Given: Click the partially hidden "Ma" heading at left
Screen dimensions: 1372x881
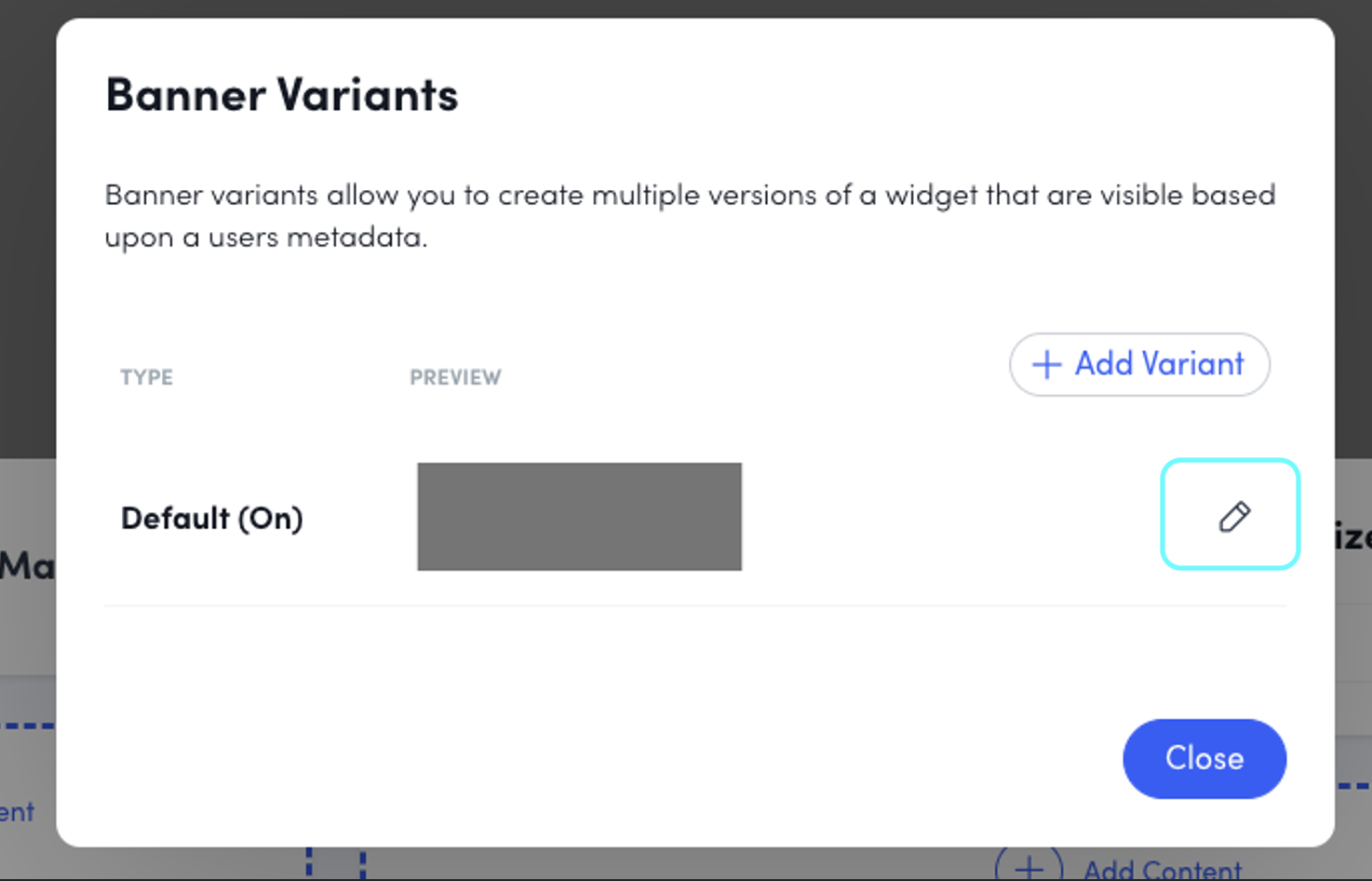Looking at the screenshot, I should (x=26, y=565).
